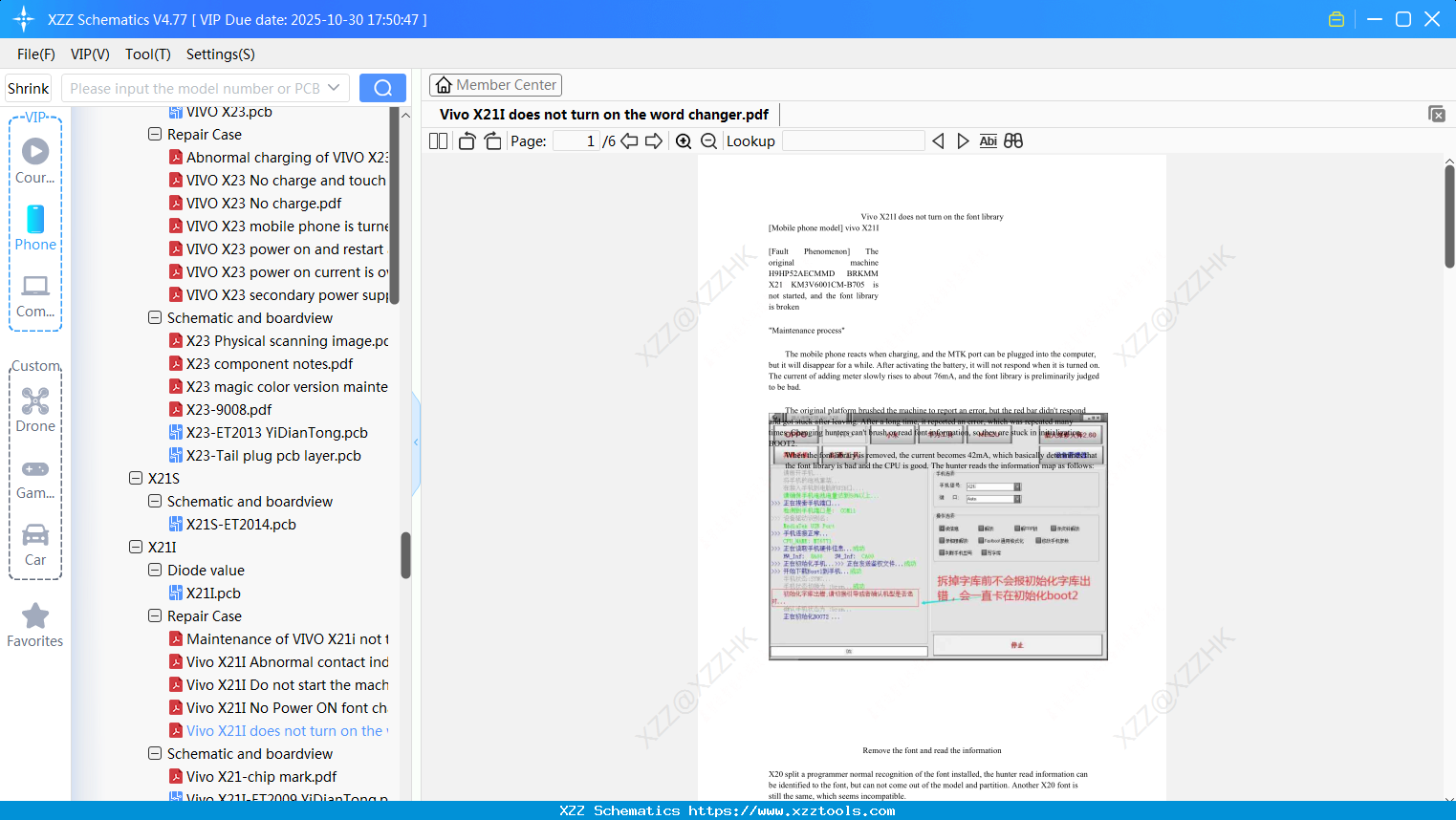Screen dimensions: 1456x820
Task: Collapse the Diode value node
Action: [x=155, y=571]
